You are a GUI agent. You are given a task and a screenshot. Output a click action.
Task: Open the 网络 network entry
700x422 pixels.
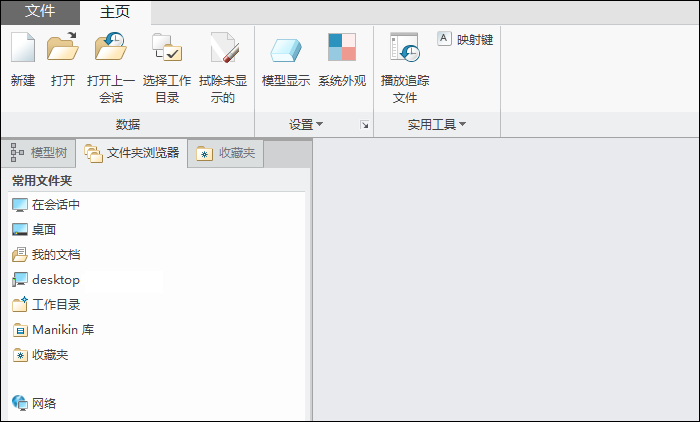34,403
